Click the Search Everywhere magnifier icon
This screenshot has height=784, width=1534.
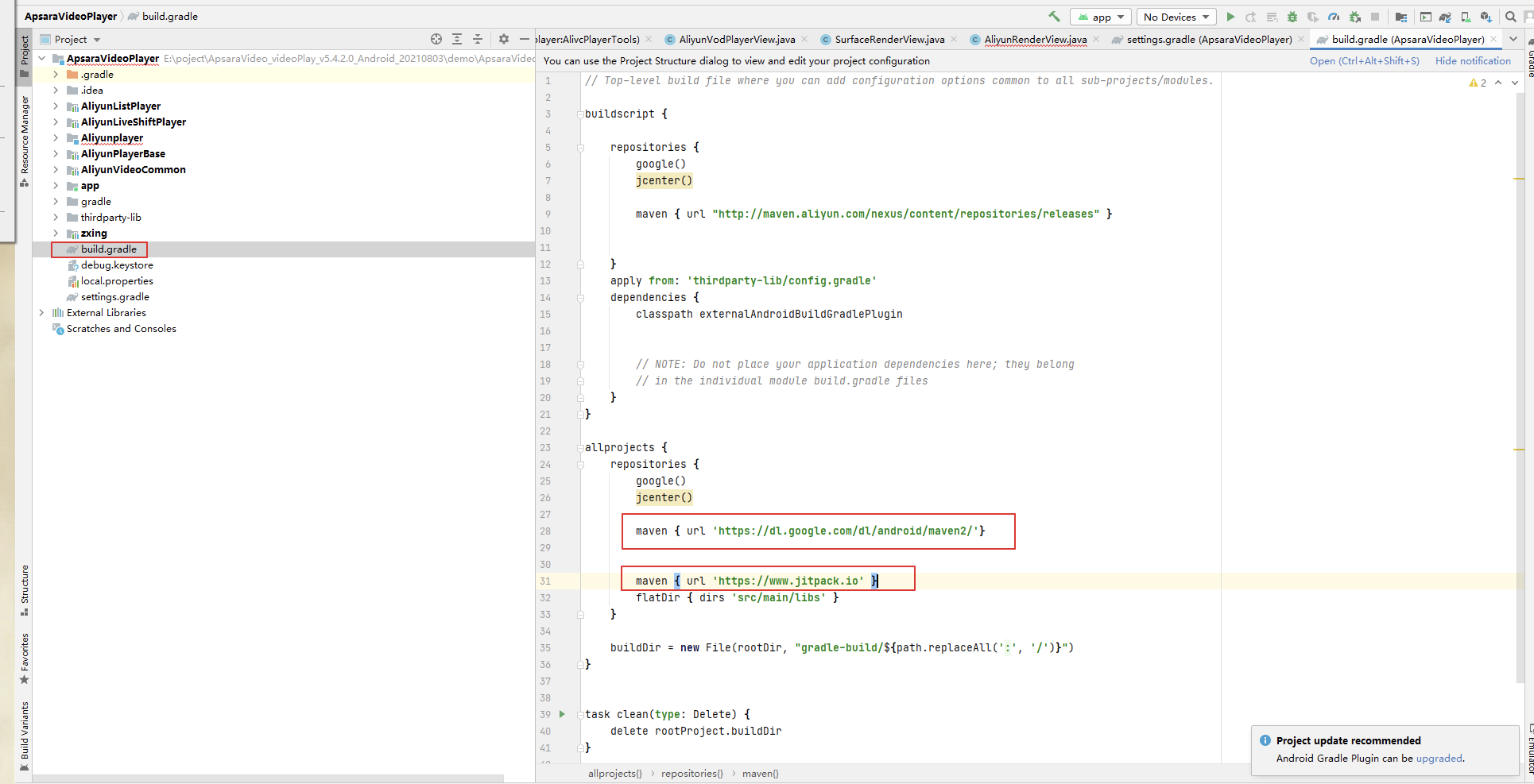pos(1511,17)
